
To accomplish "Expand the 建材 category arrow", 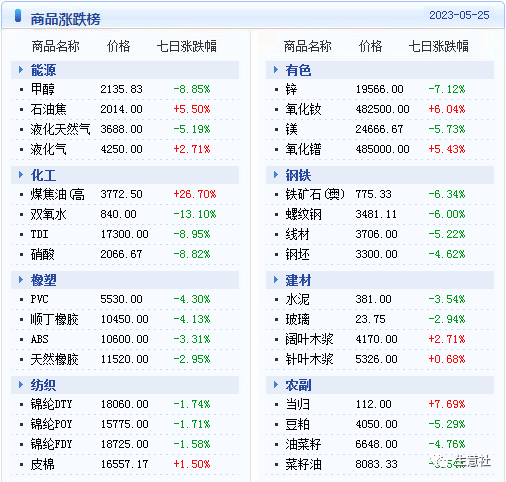I will point(276,280).
